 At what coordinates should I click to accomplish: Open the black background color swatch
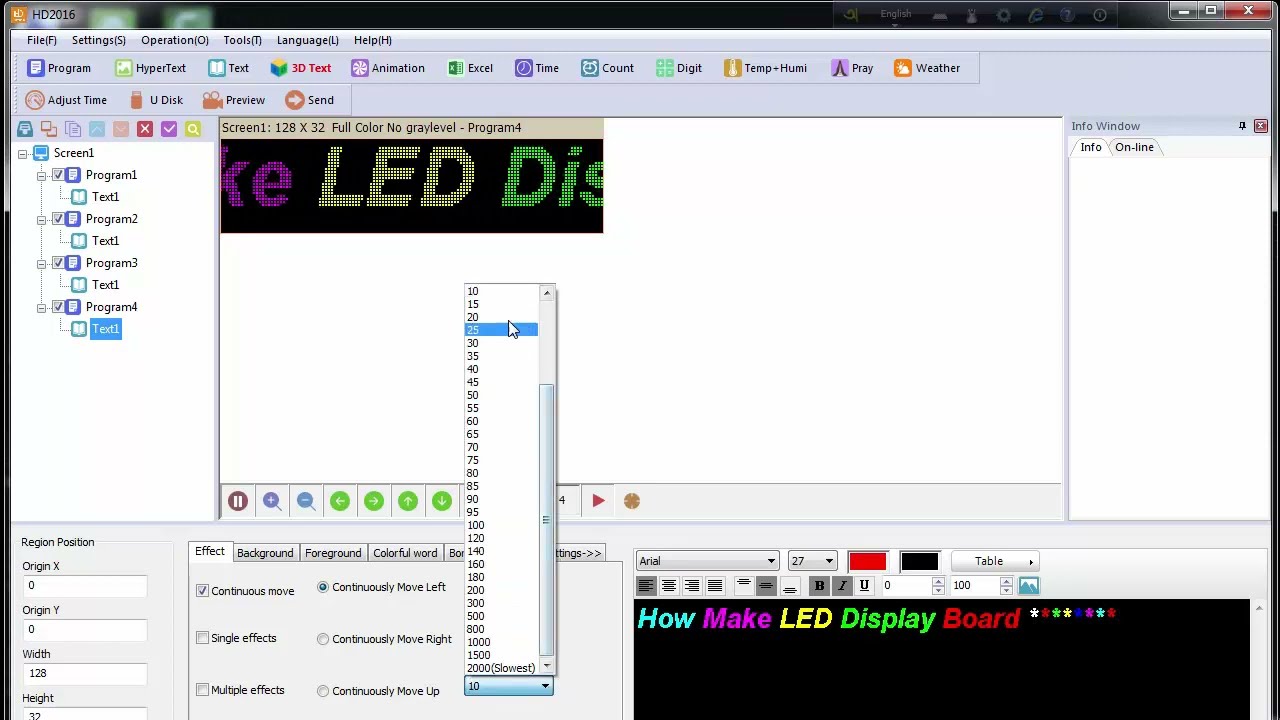click(920, 562)
